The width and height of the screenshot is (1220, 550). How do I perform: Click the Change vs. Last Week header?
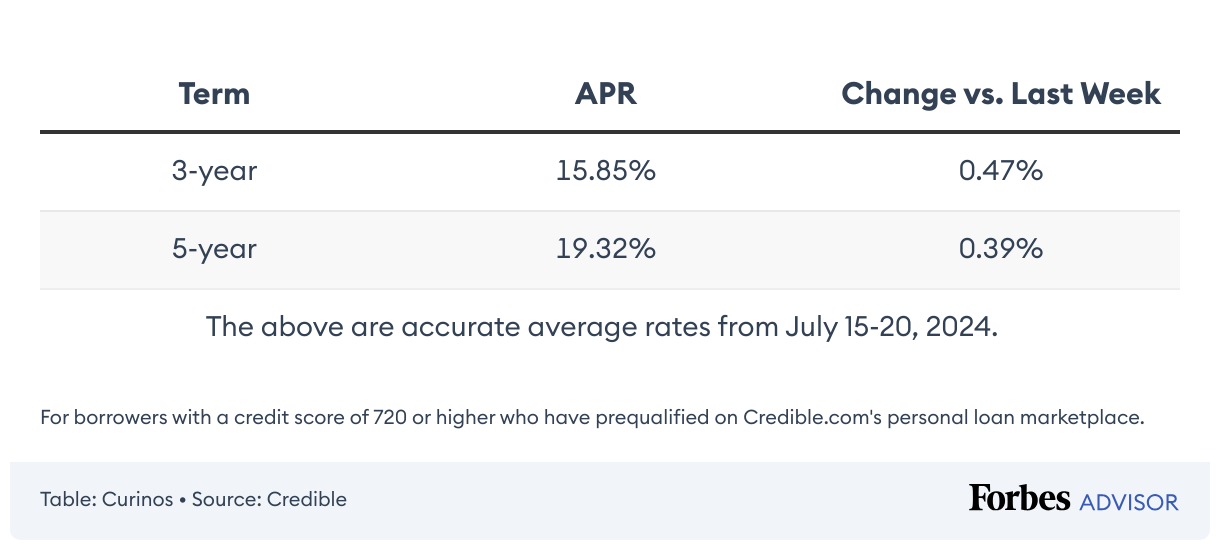(x=1000, y=94)
